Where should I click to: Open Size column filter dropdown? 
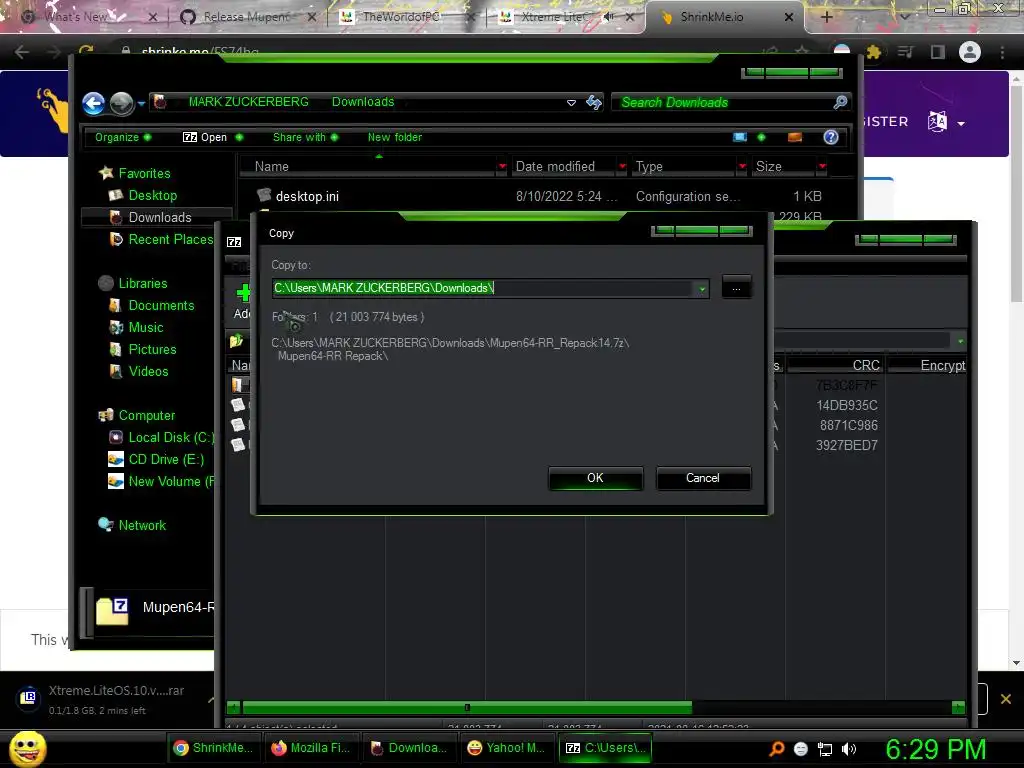point(822,167)
